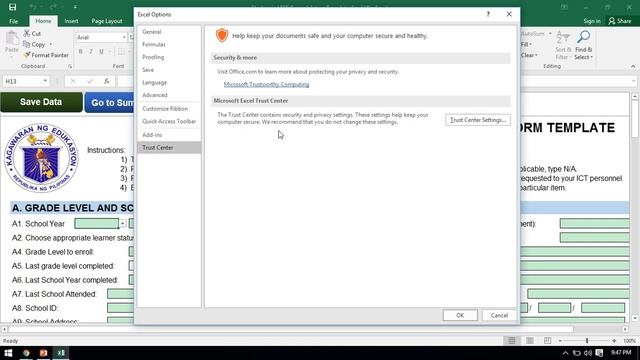Click the Sort & Filter icon

(563, 38)
